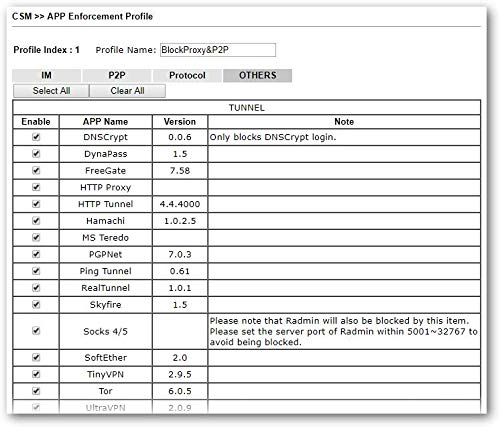Click the HTTP Proxy app name
Screen dimensions: 500x427
coord(105,187)
